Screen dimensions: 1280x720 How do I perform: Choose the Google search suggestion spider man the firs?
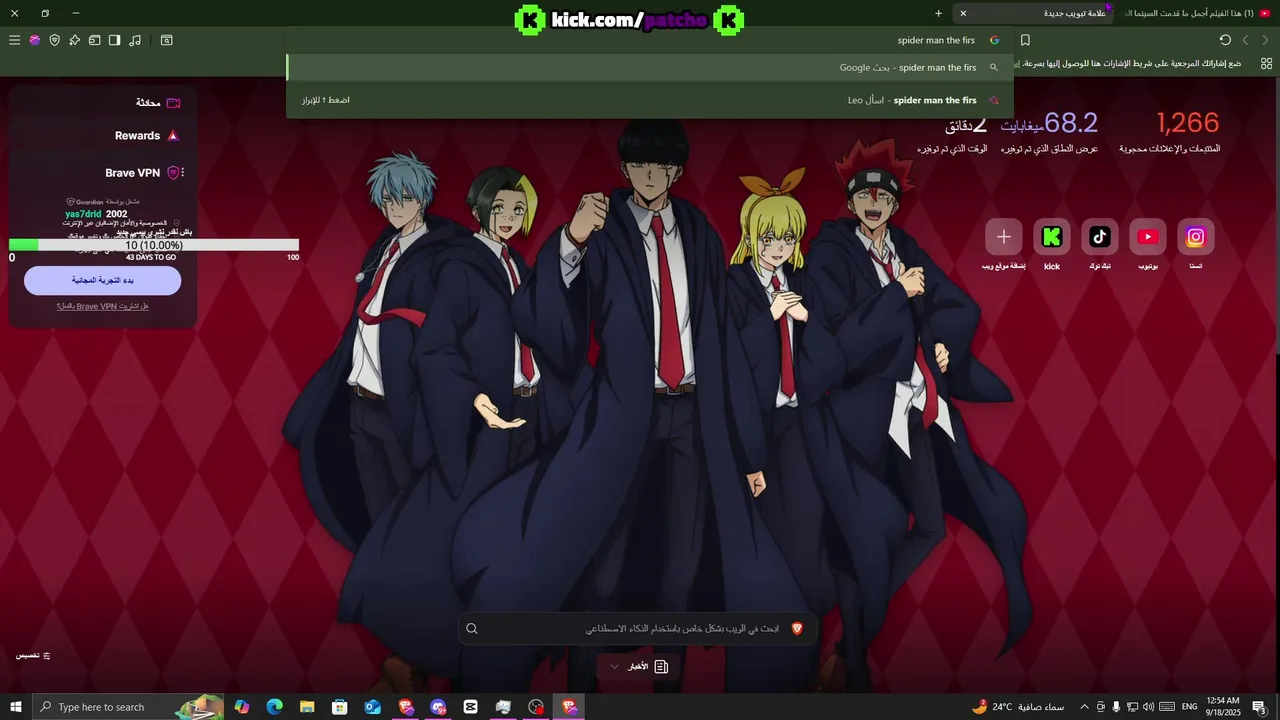tap(650, 67)
